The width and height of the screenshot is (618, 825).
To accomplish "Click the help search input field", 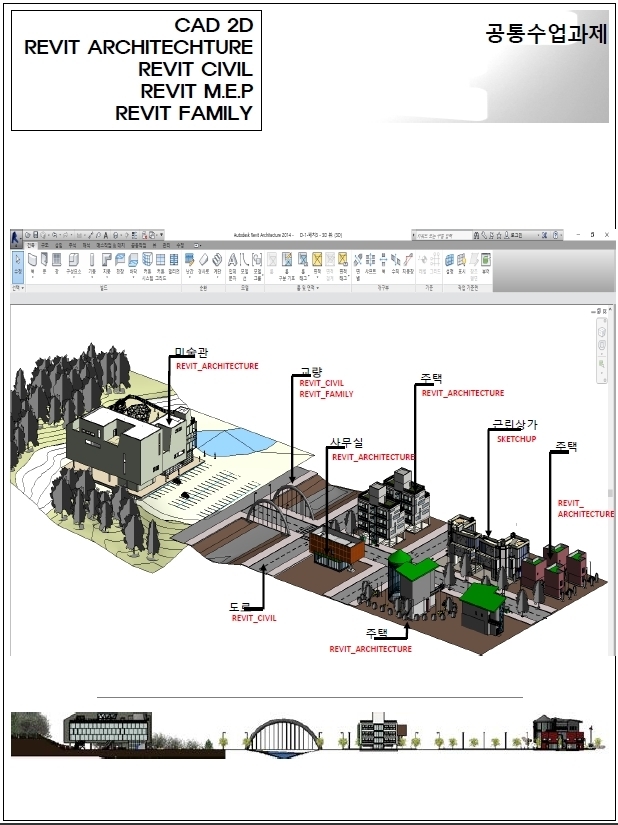I will click(442, 235).
